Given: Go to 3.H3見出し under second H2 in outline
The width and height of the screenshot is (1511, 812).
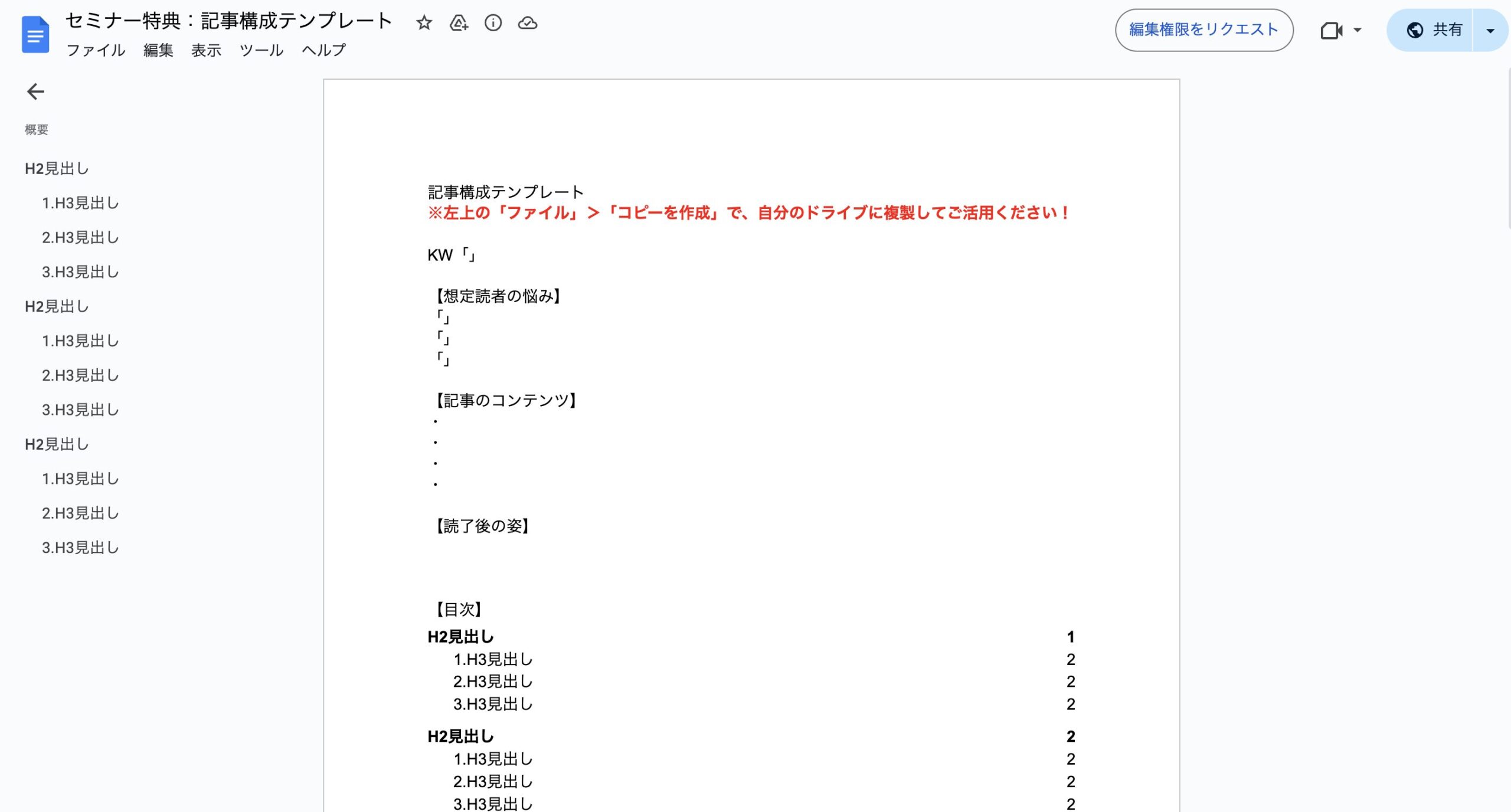Looking at the screenshot, I should 80,410.
